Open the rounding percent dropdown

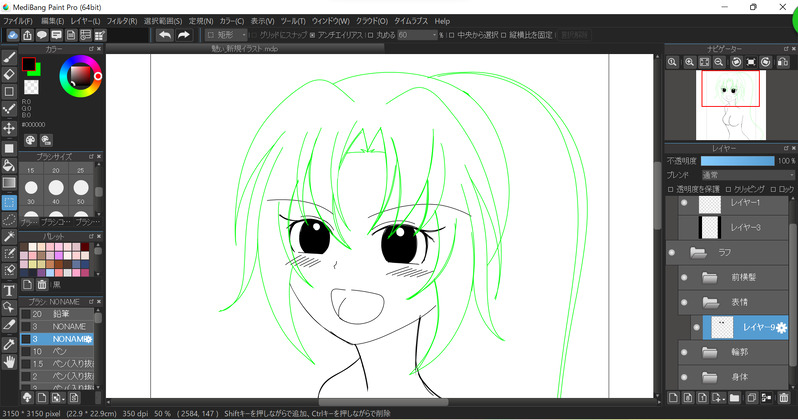click(417, 35)
